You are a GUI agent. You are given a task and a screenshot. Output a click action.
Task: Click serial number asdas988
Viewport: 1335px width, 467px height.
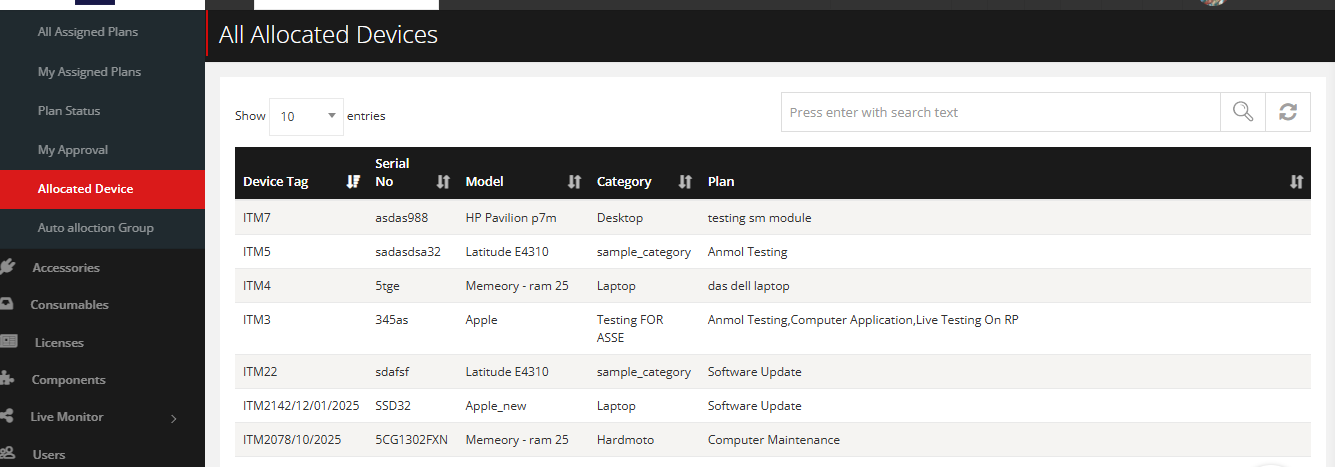tap(402, 217)
